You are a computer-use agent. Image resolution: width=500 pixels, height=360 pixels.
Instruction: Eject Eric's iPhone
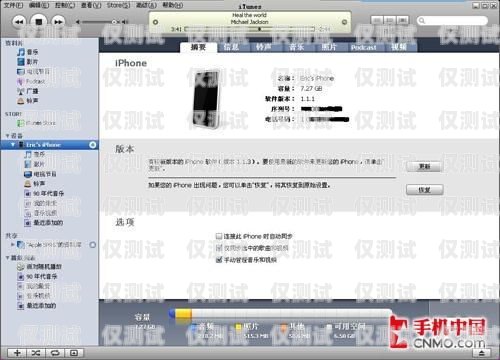coord(93,145)
